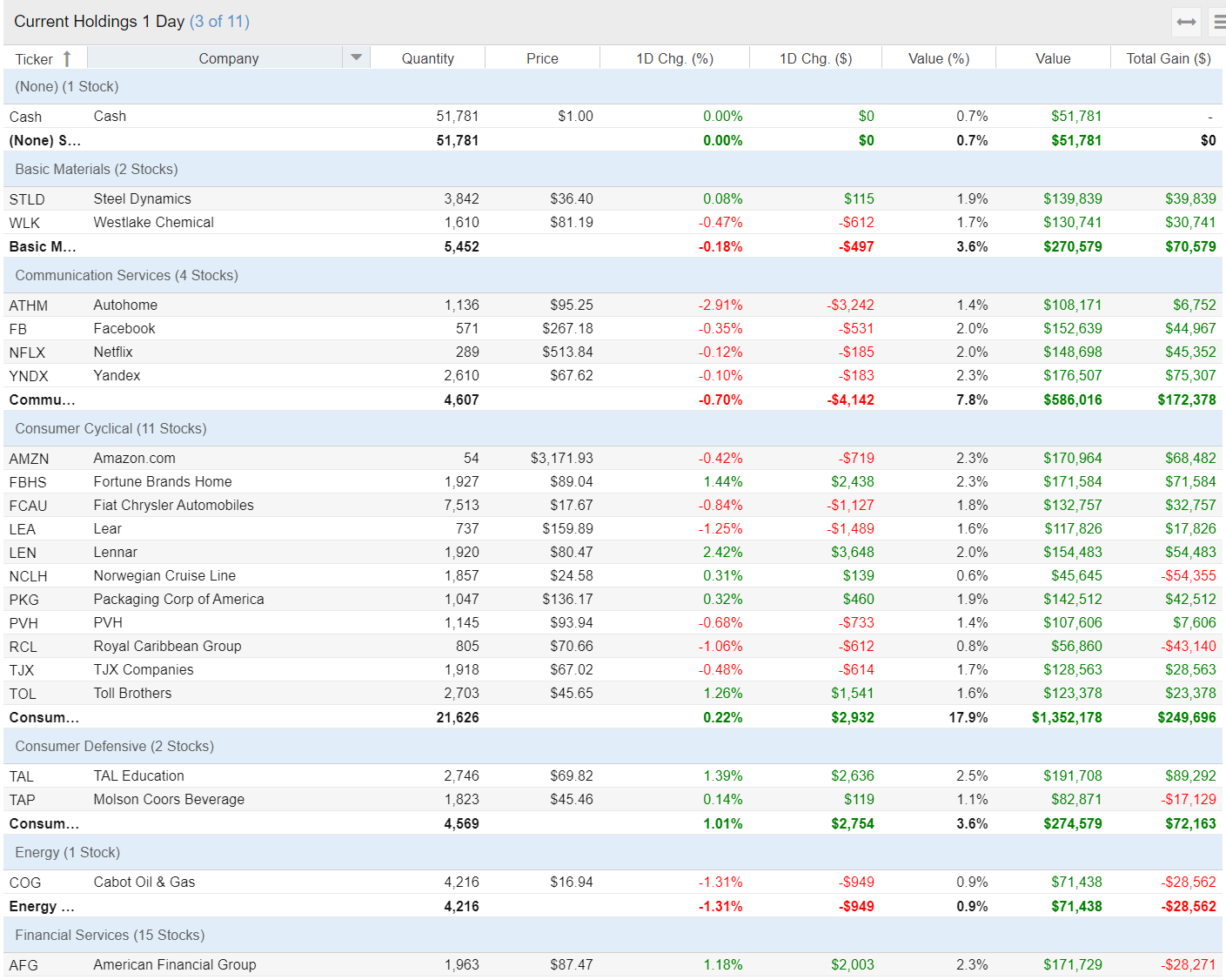
Task: Click the company name Norwegian Cruise Line
Action: [164, 575]
